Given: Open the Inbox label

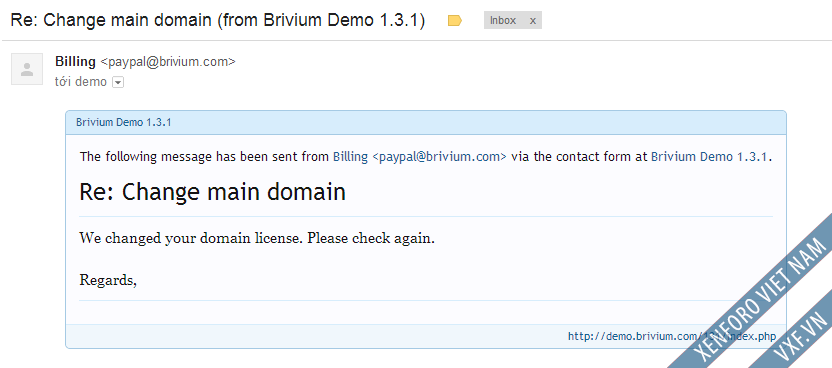Looking at the screenshot, I should (503, 21).
